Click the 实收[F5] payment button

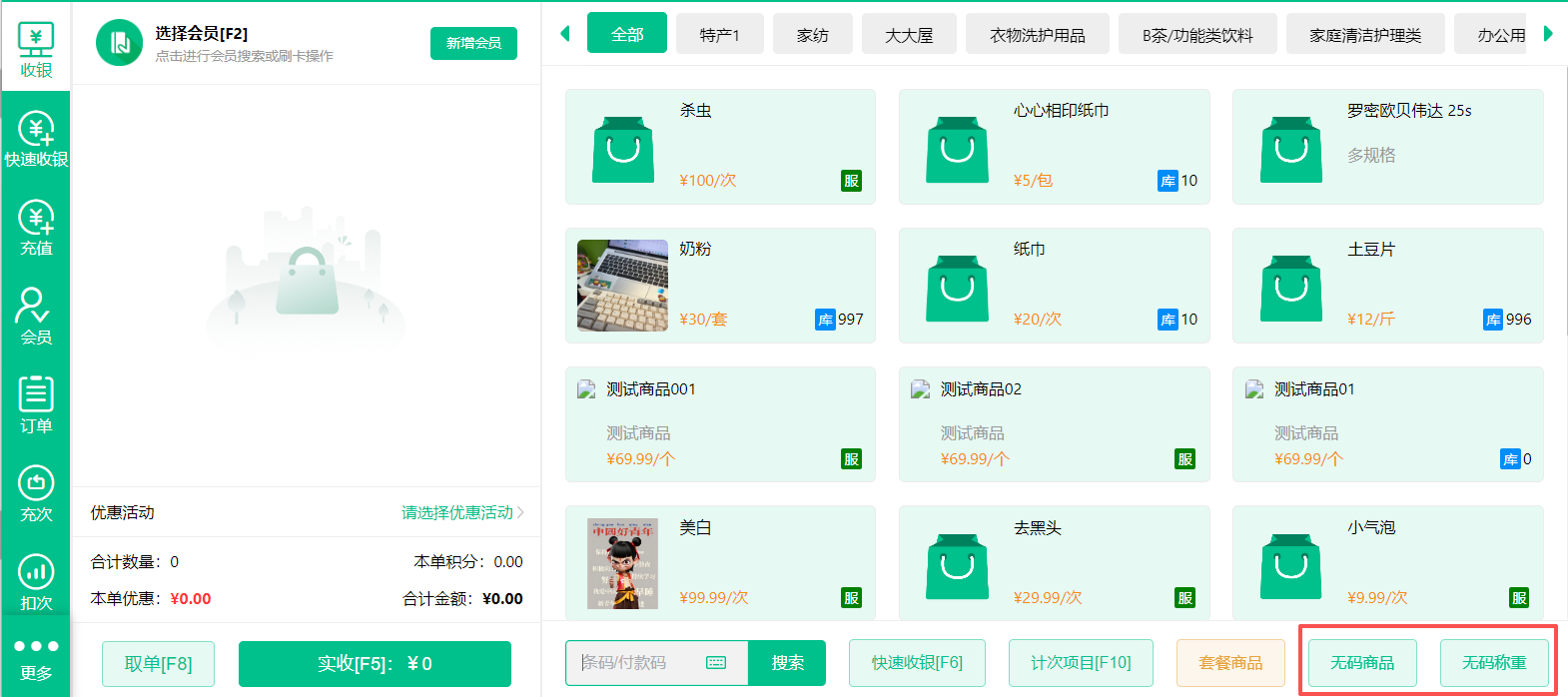tap(375, 664)
